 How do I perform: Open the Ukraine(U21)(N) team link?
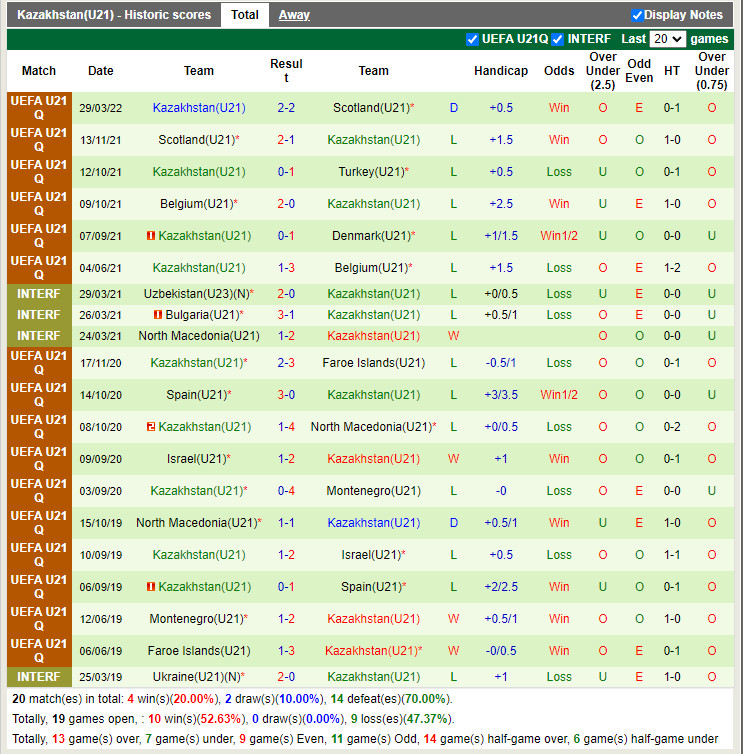[197, 677]
